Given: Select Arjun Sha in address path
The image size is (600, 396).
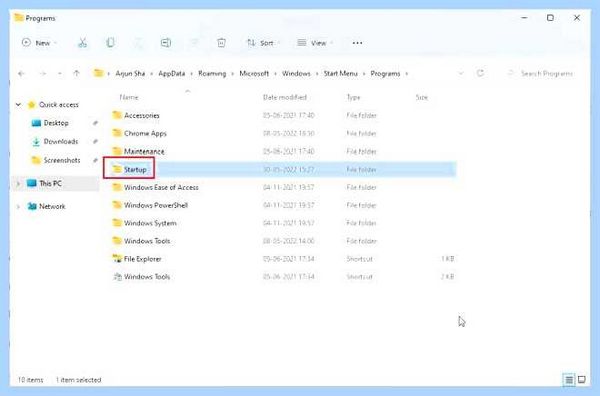Looking at the screenshot, I should tap(130, 73).
